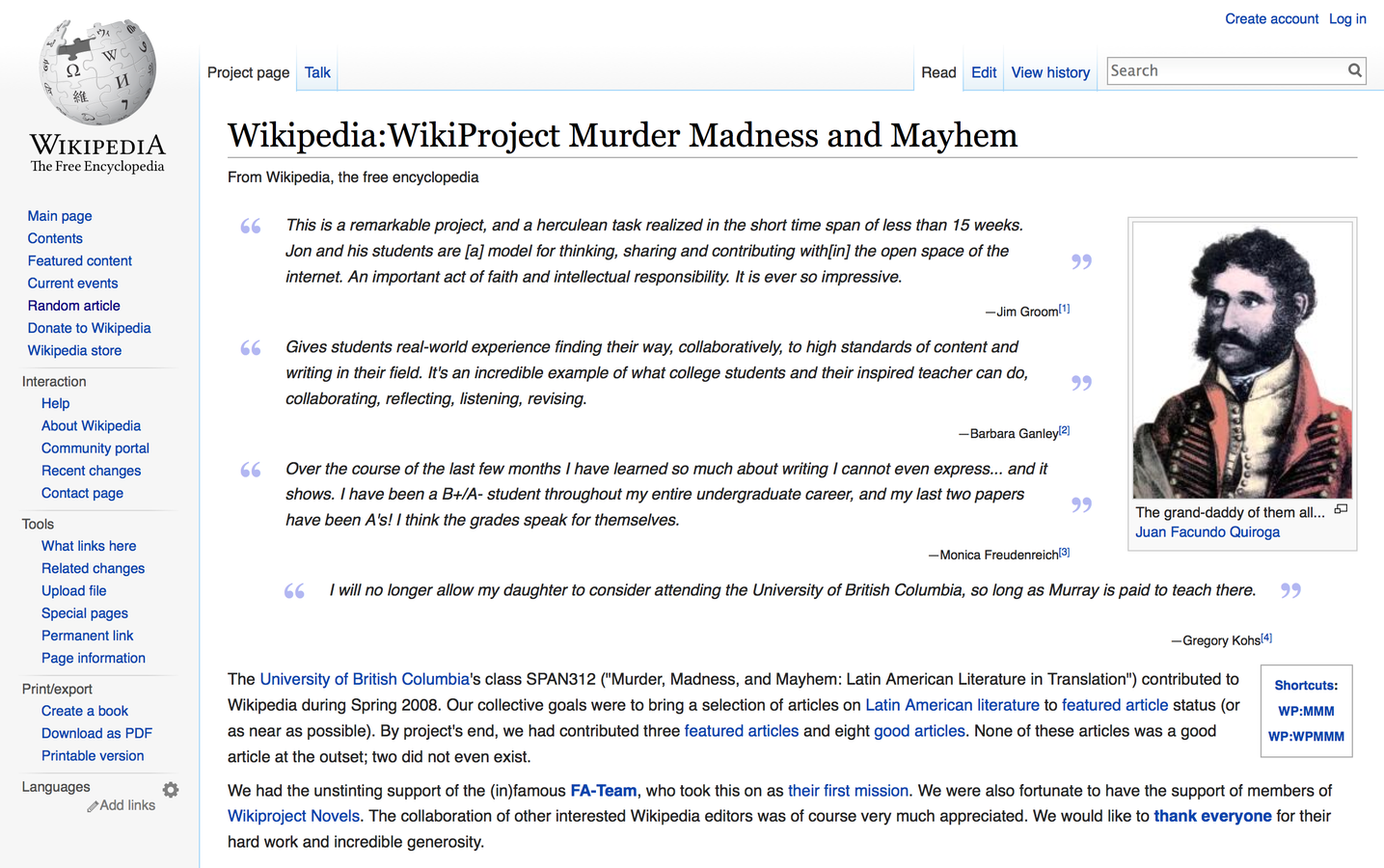Click the WP:WPMMM shortcut link

click(1306, 736)
